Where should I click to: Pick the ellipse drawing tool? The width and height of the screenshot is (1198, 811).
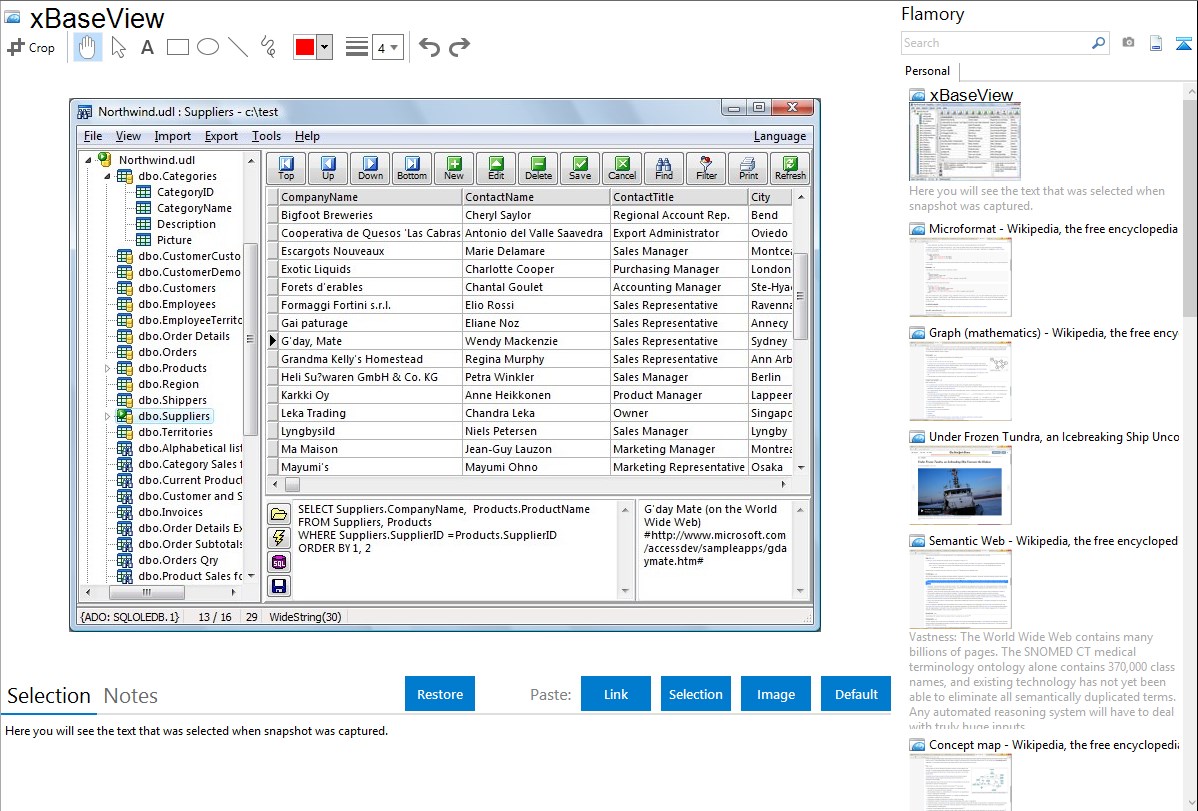(208, 47)
